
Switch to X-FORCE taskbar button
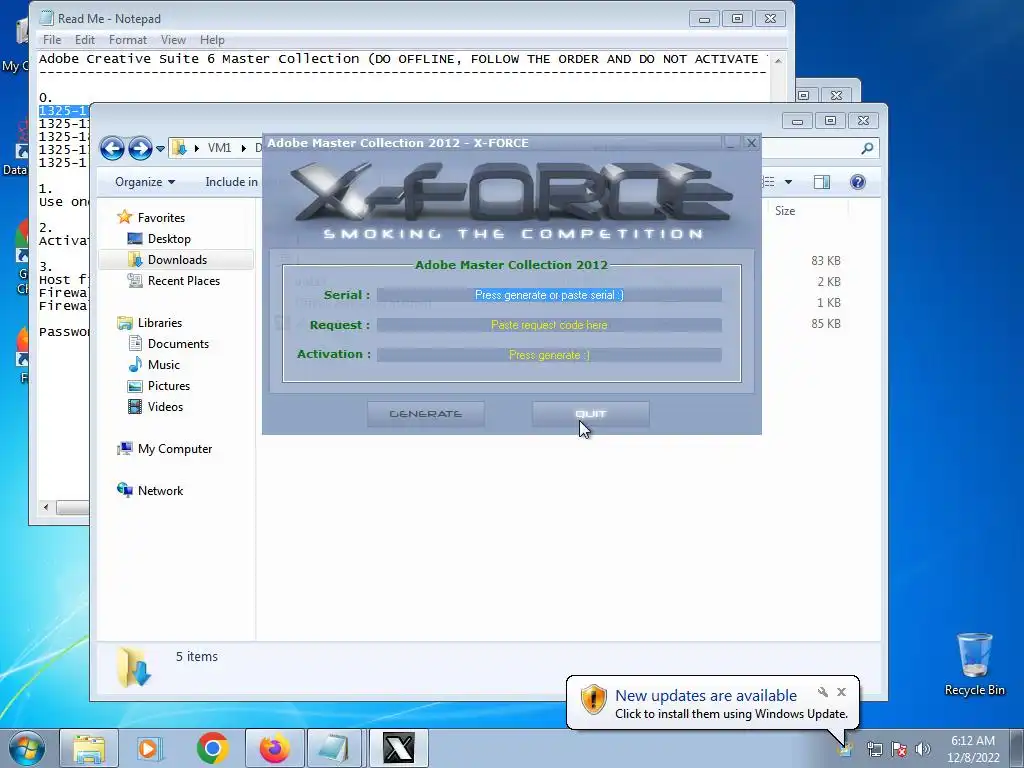398,748
